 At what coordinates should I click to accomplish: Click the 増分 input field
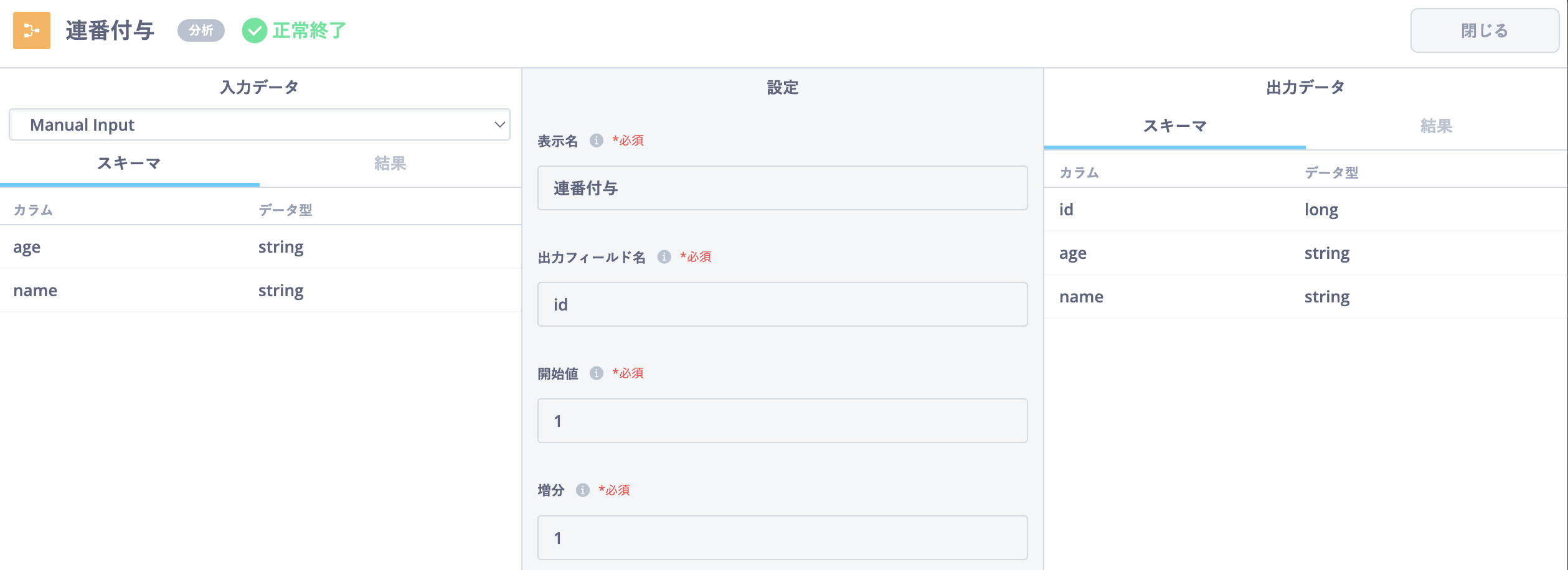782,538
